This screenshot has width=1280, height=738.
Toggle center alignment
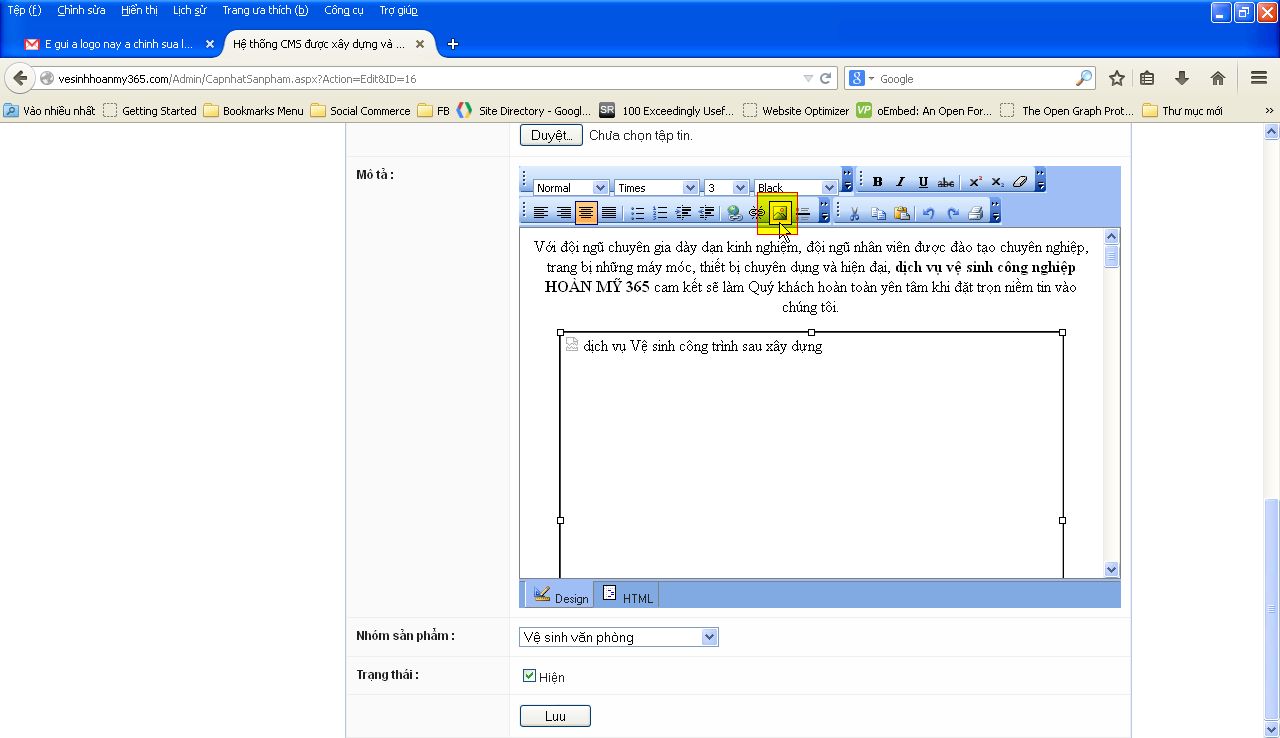point(586,213)
